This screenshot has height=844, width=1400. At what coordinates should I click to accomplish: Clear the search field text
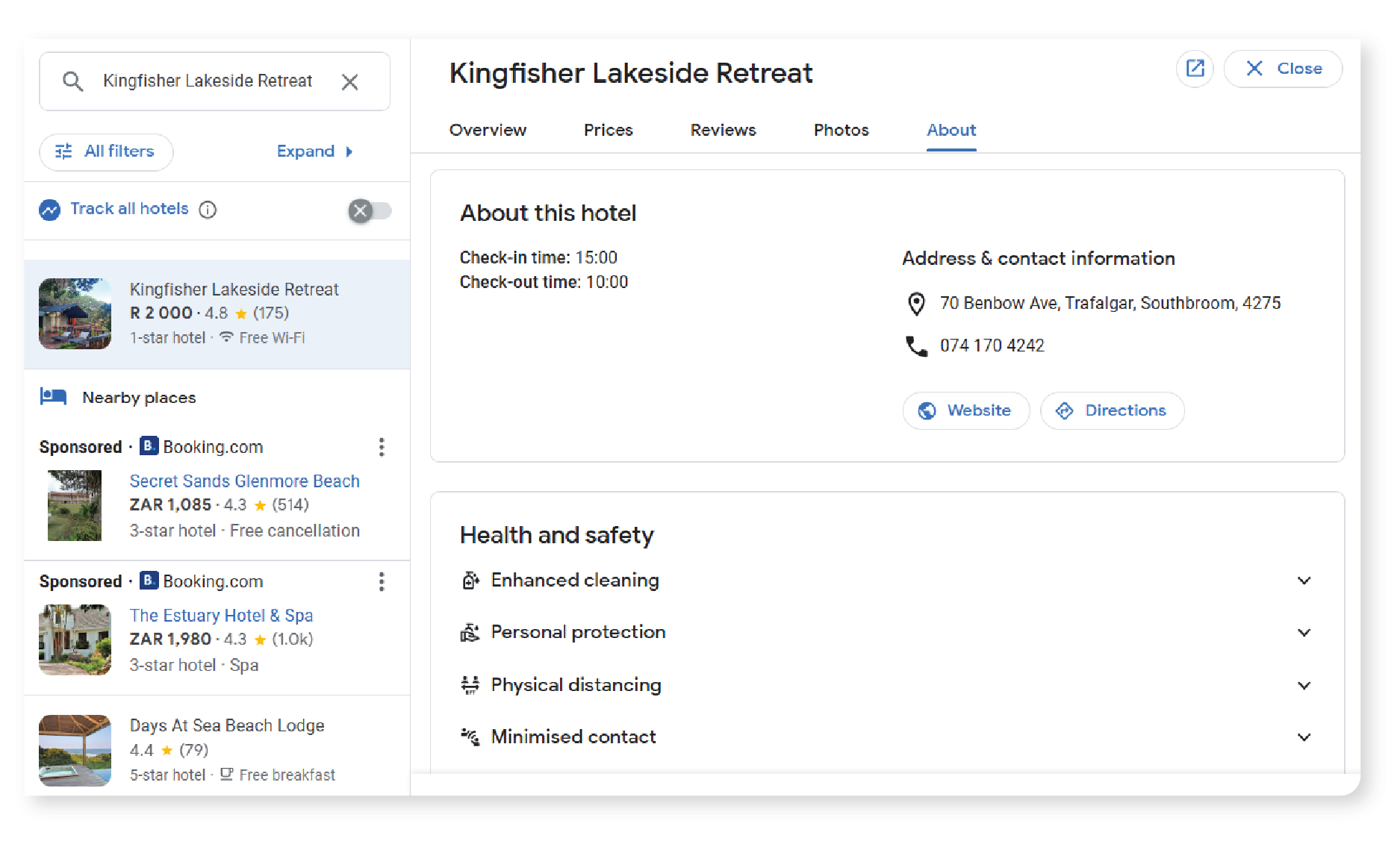coord(349,81)
